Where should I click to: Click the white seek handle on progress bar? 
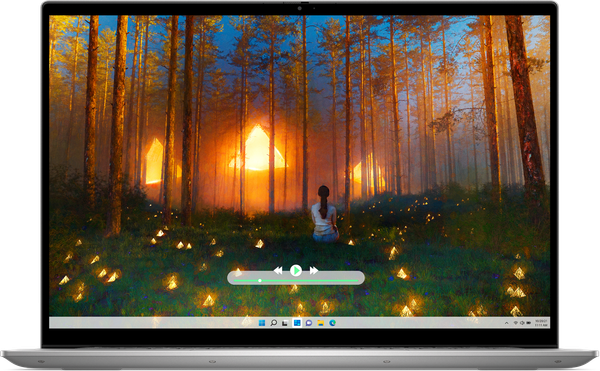click(260, 281)
